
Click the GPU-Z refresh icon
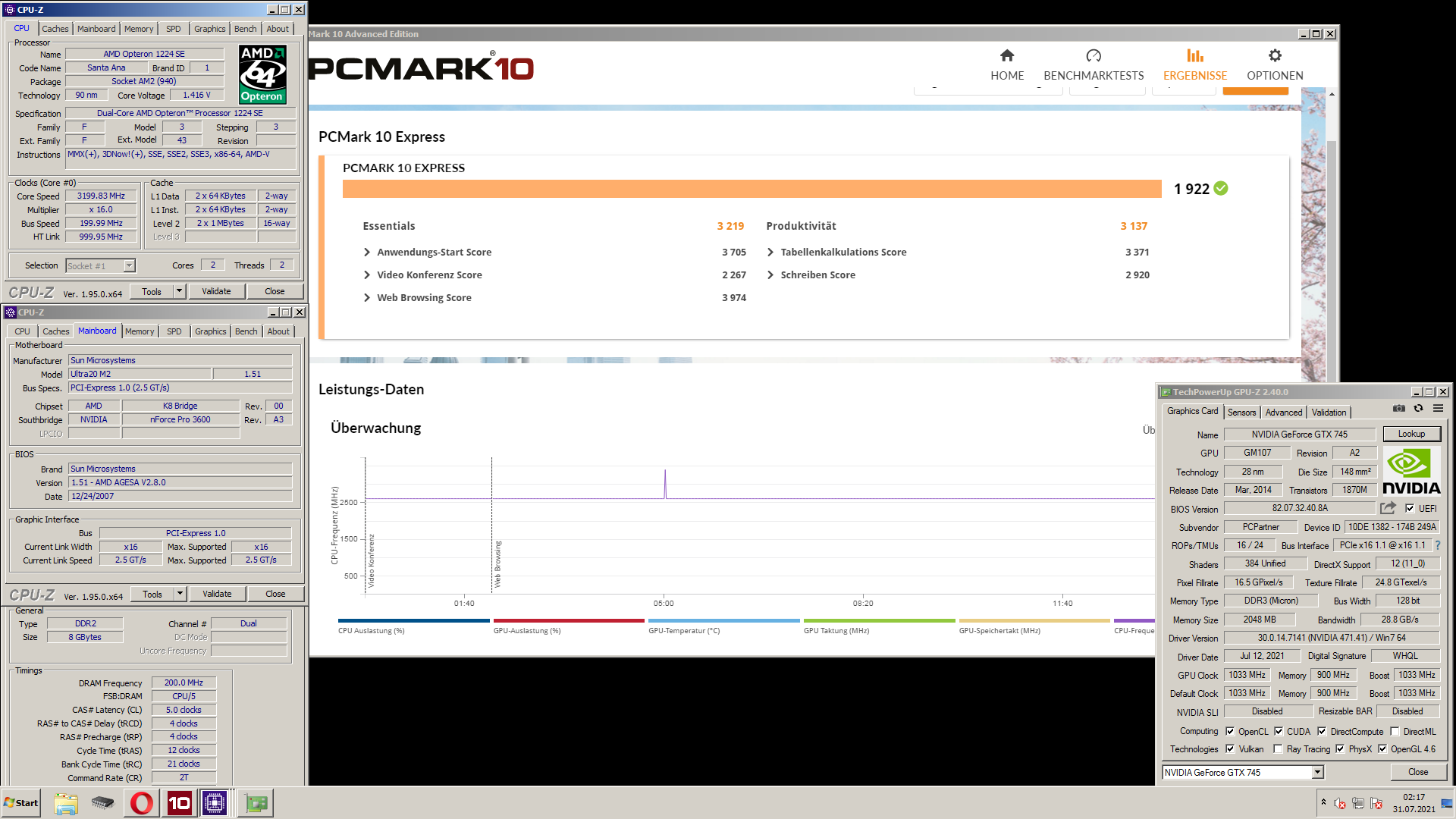pos(1418,408)
